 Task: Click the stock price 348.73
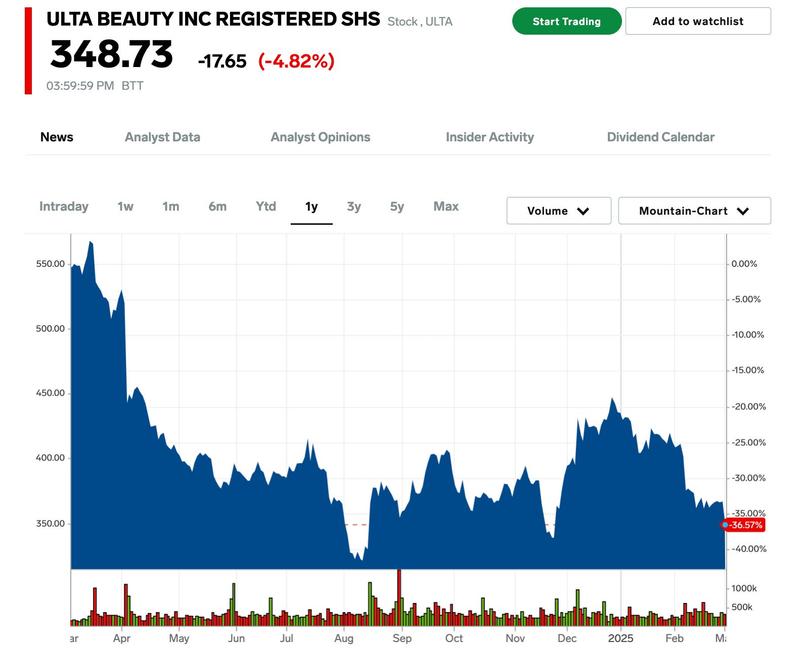click(111, 54)
